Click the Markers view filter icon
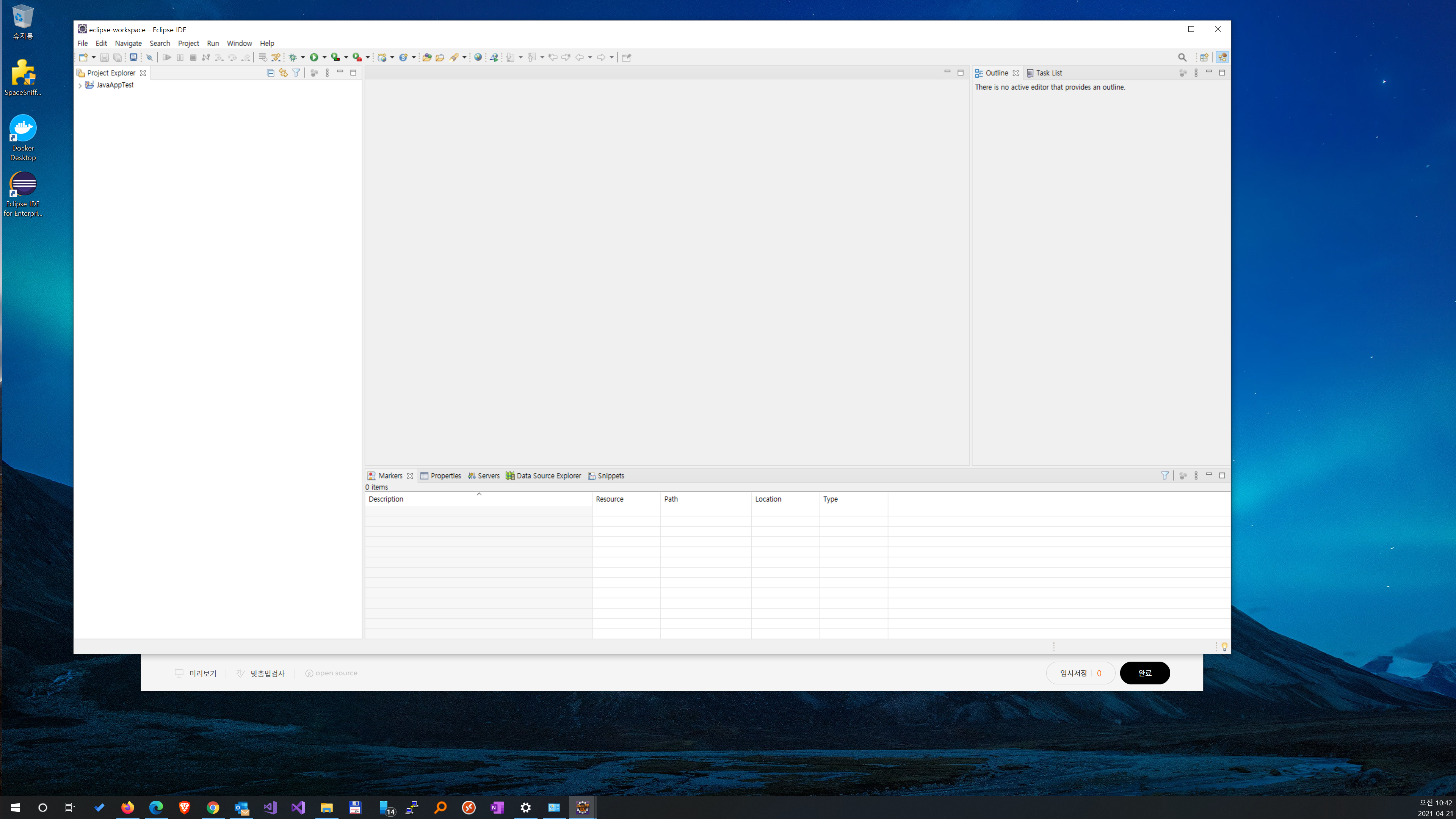Screen dimensions: 1456x819 click(x=1164, y=476)
